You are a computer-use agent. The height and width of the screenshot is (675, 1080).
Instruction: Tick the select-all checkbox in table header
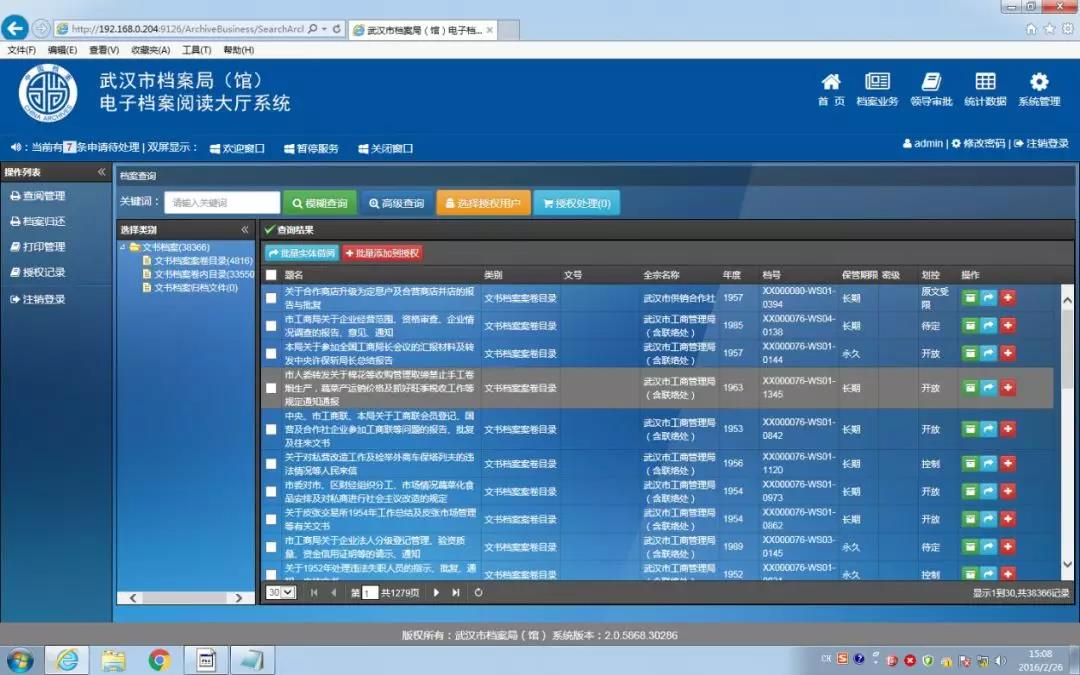click(271, 275)
